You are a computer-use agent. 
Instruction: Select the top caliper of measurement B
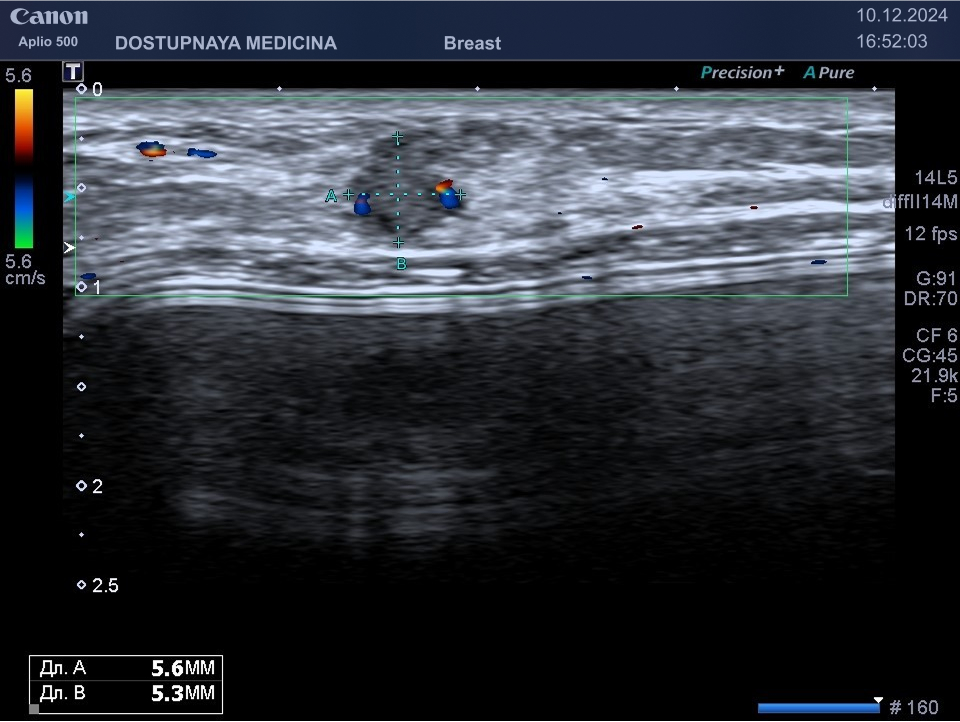click(398, 136)
